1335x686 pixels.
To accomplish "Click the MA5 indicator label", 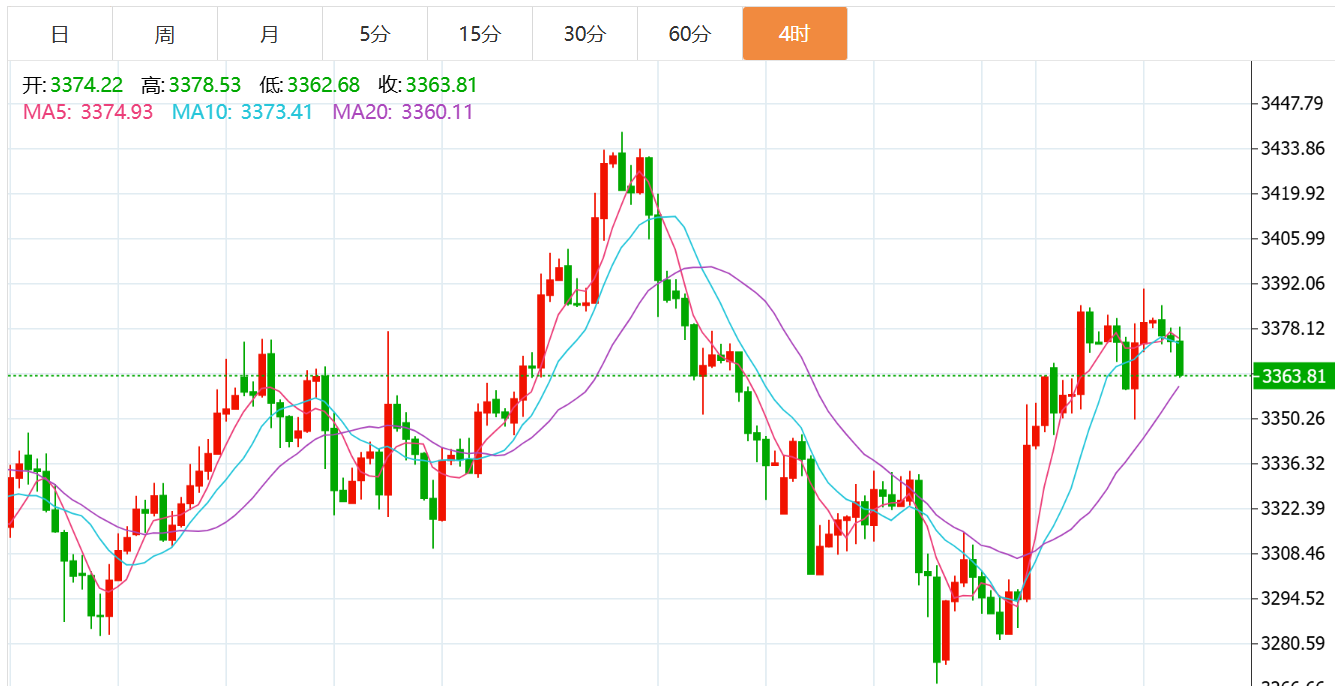I will point(47,112).
